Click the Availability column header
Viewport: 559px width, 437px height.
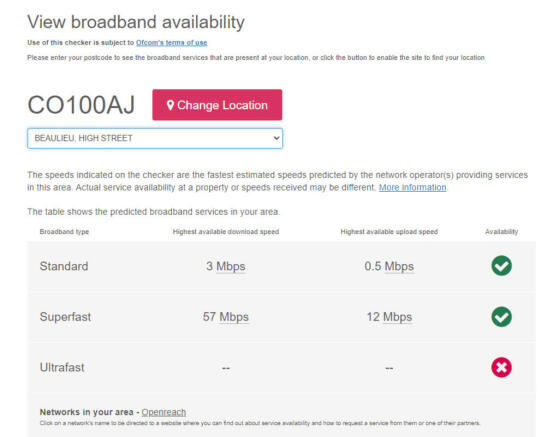(501, 232)
